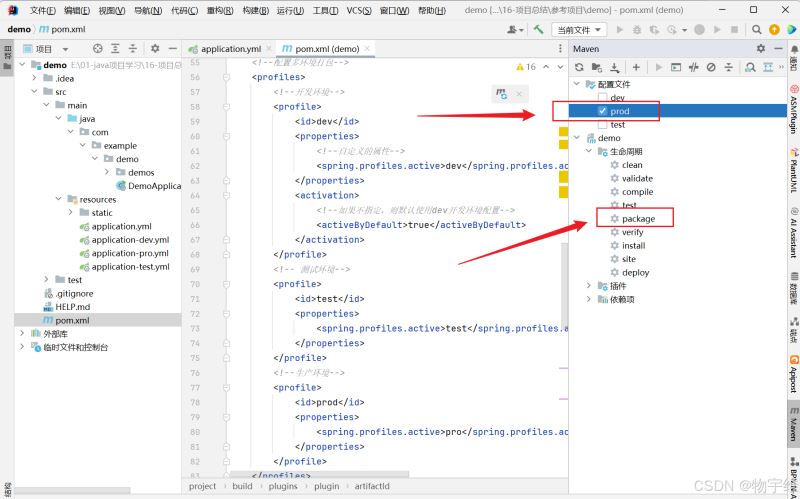Click the search magnifier in top toolbar

[755, 29]
